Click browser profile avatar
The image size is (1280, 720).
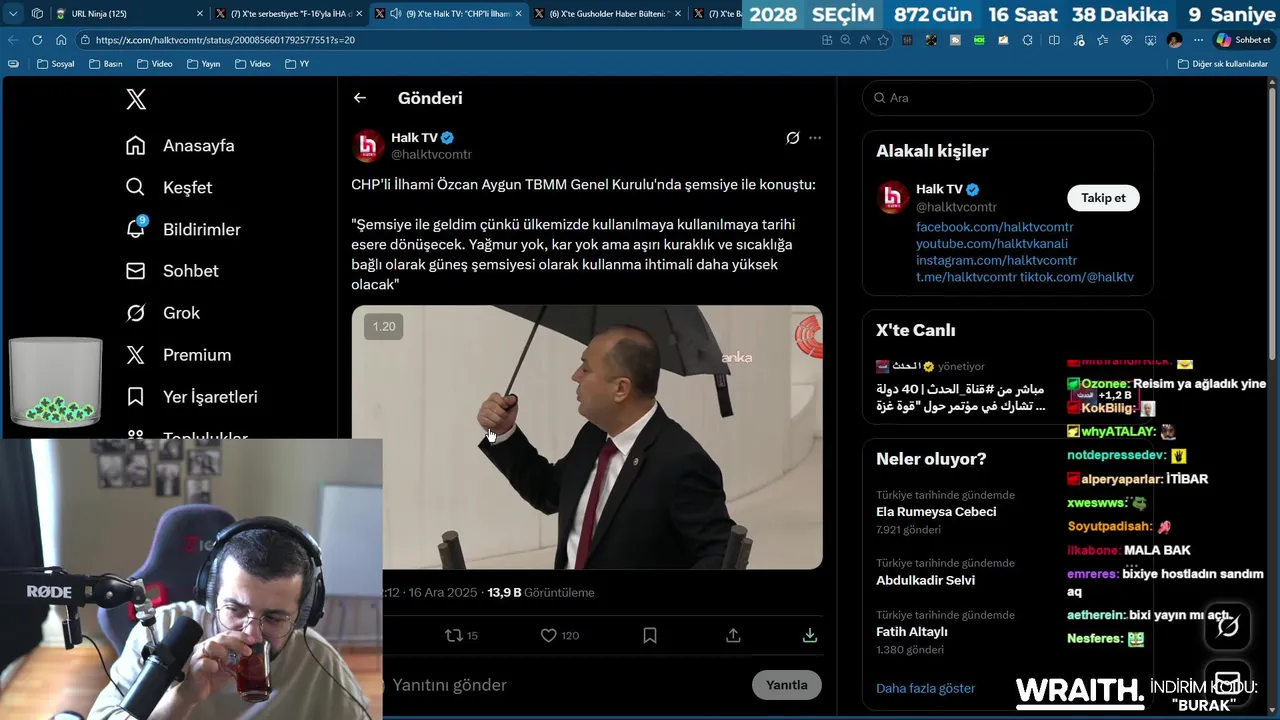pyautogui.click(x=1174, y=40)
